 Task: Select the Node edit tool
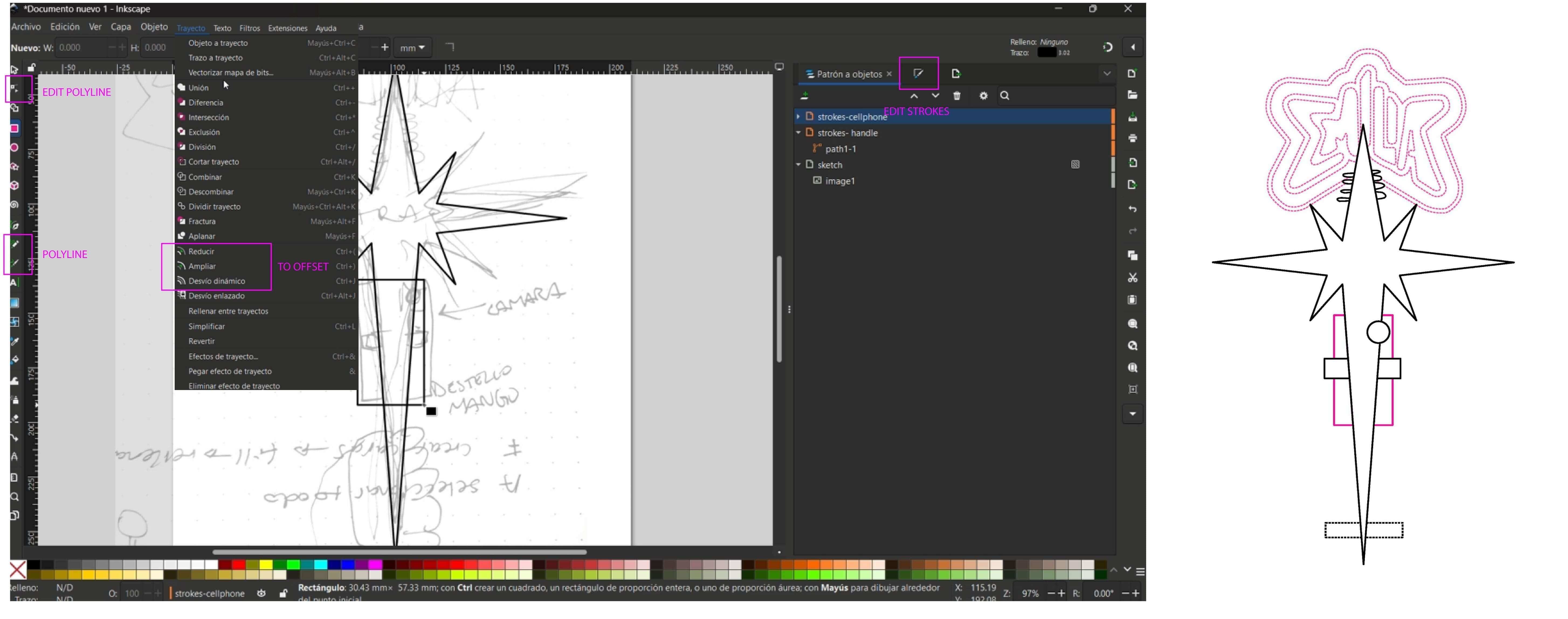[15, 89]
